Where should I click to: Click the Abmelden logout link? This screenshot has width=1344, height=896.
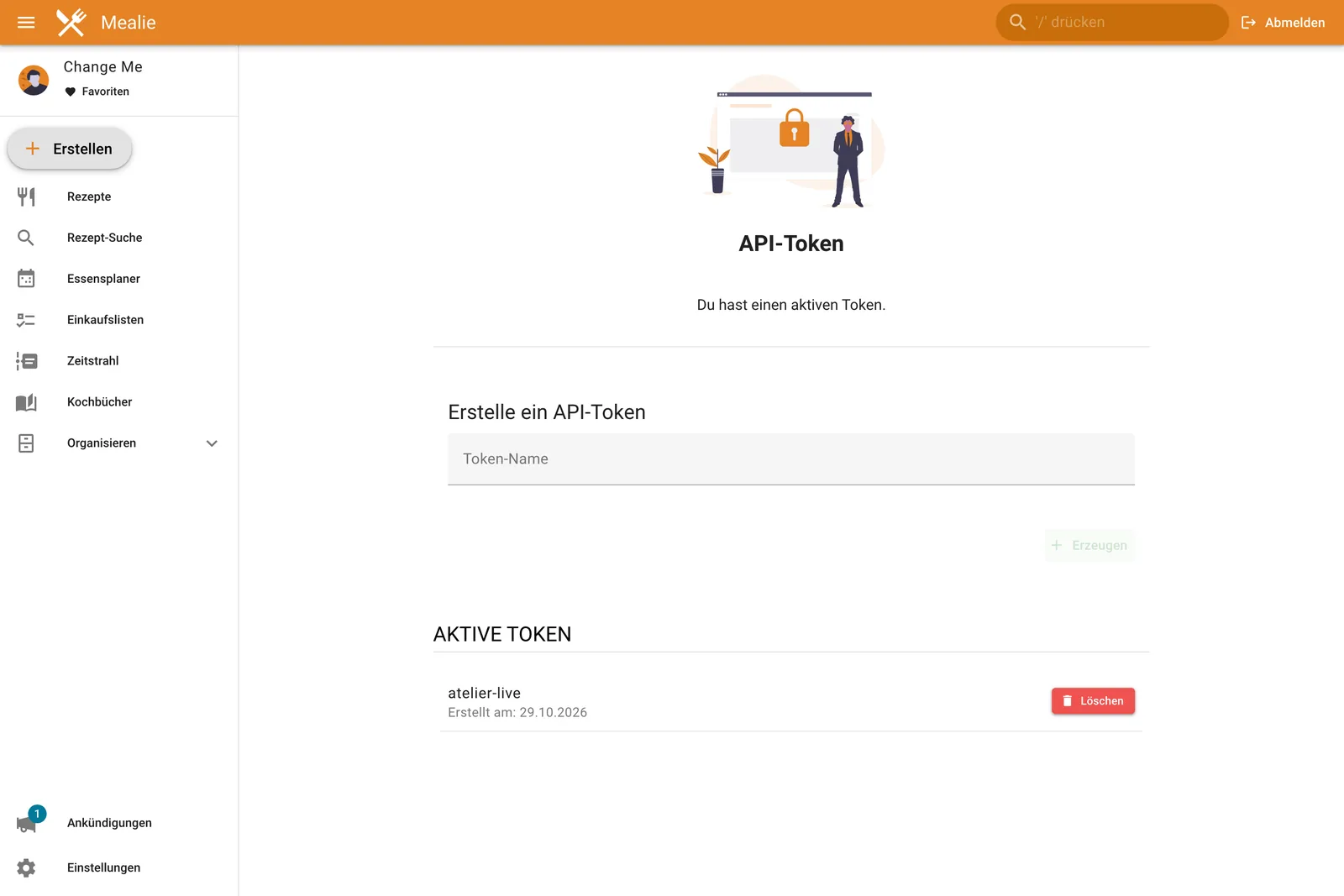click(x=1283, y=23)
